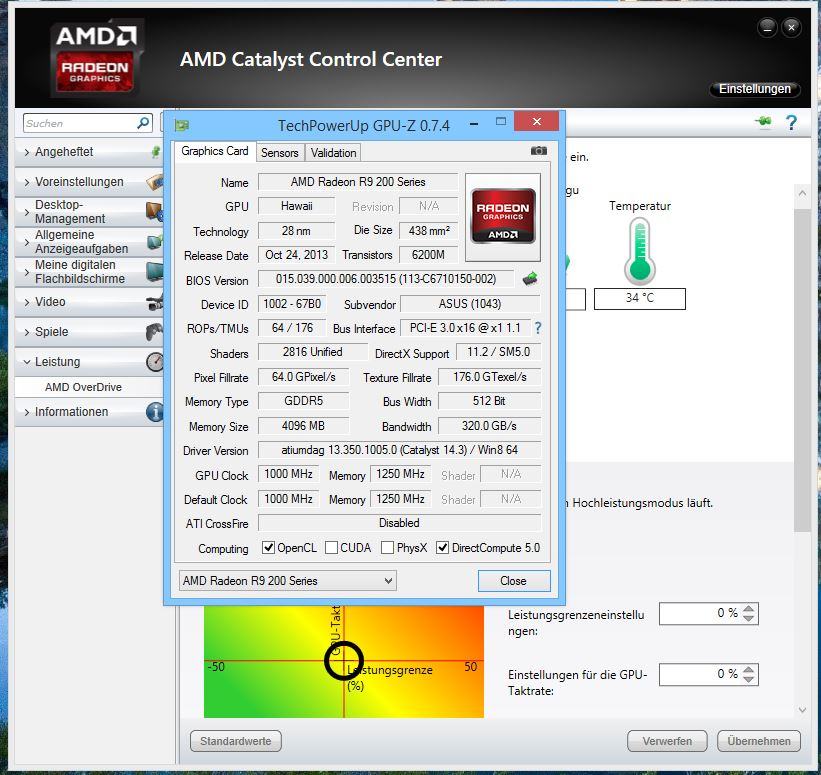Click the scrollbar down arrow in Catalyst
The image size is (821, 775).
tap(802, 710)
